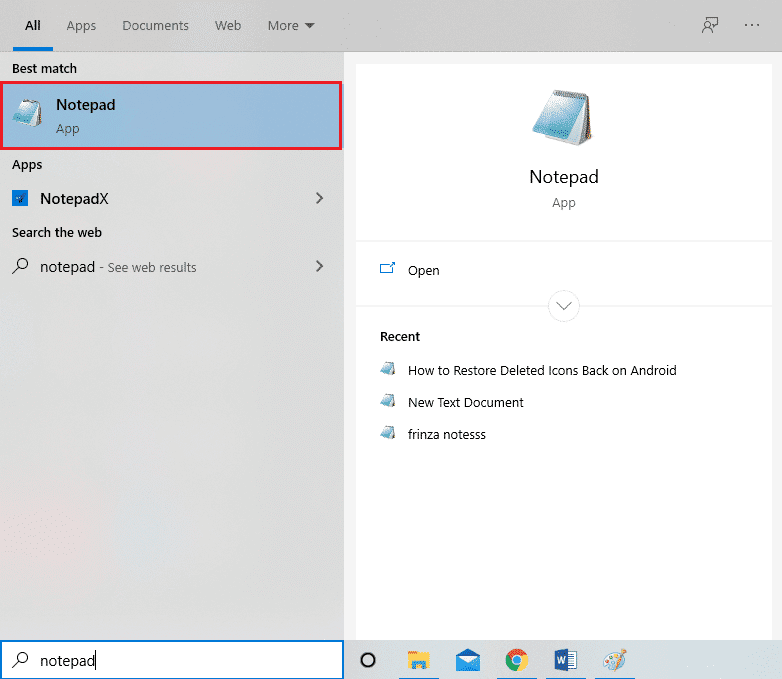
Task: Click the Notepad icon in best match
Action: pyautogui.click(x=27, y=113)
